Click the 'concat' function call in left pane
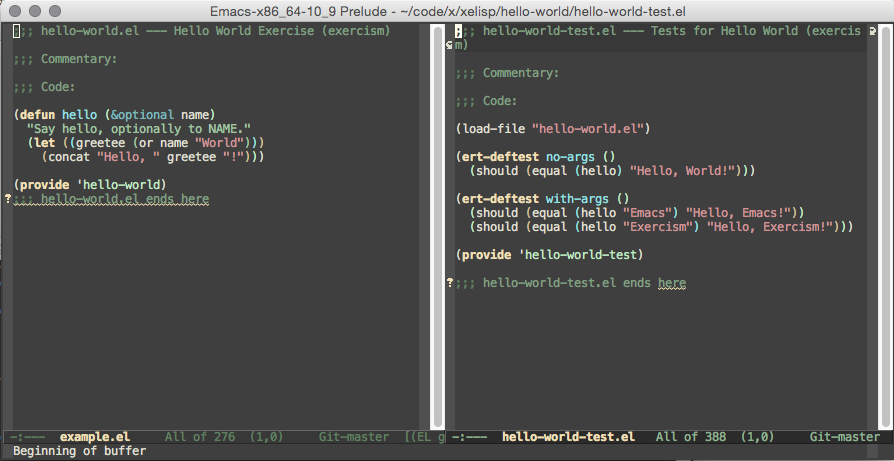The image size is (894, 461). 69,157
